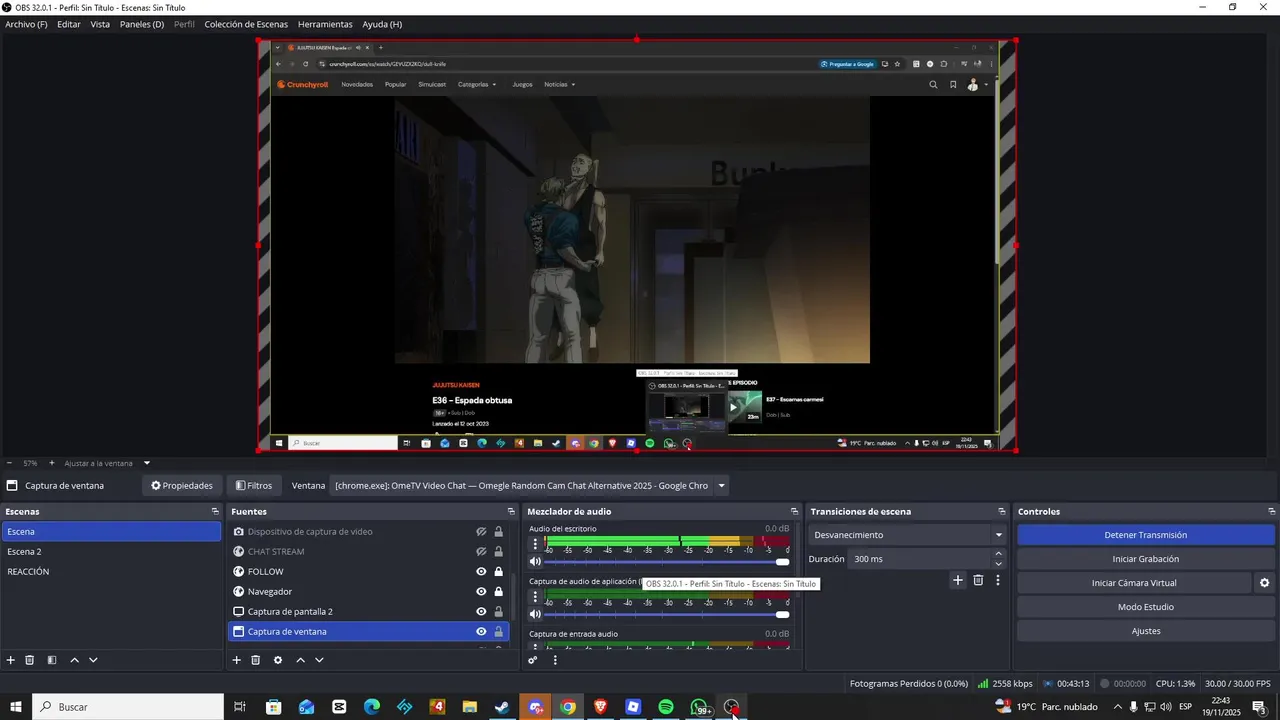Open the Herramientas menu

pyautogui.click(x=325, y=24)
